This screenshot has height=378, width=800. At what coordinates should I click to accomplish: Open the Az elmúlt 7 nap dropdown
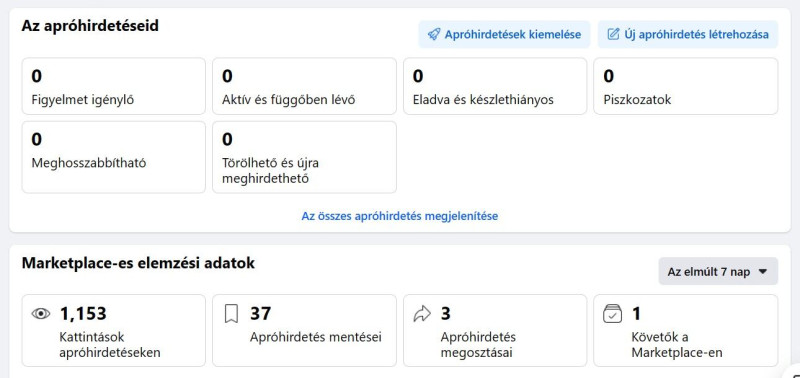718,271
